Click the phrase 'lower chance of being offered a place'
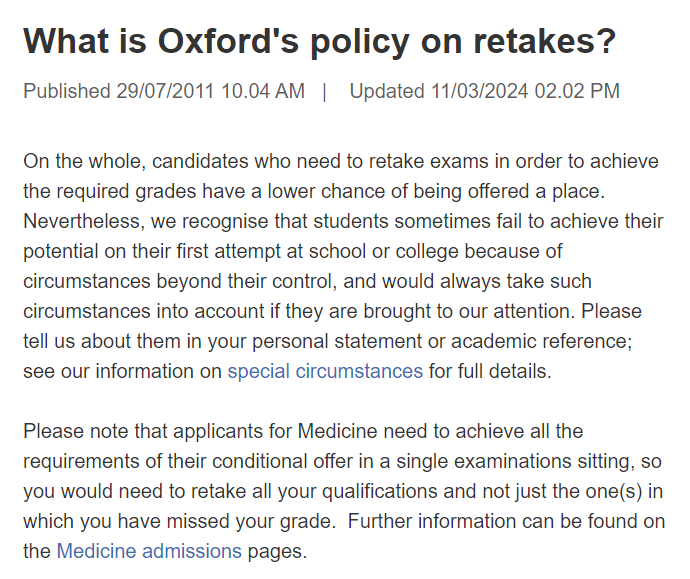This screenshot has width=690, height=579. [436, 191]
